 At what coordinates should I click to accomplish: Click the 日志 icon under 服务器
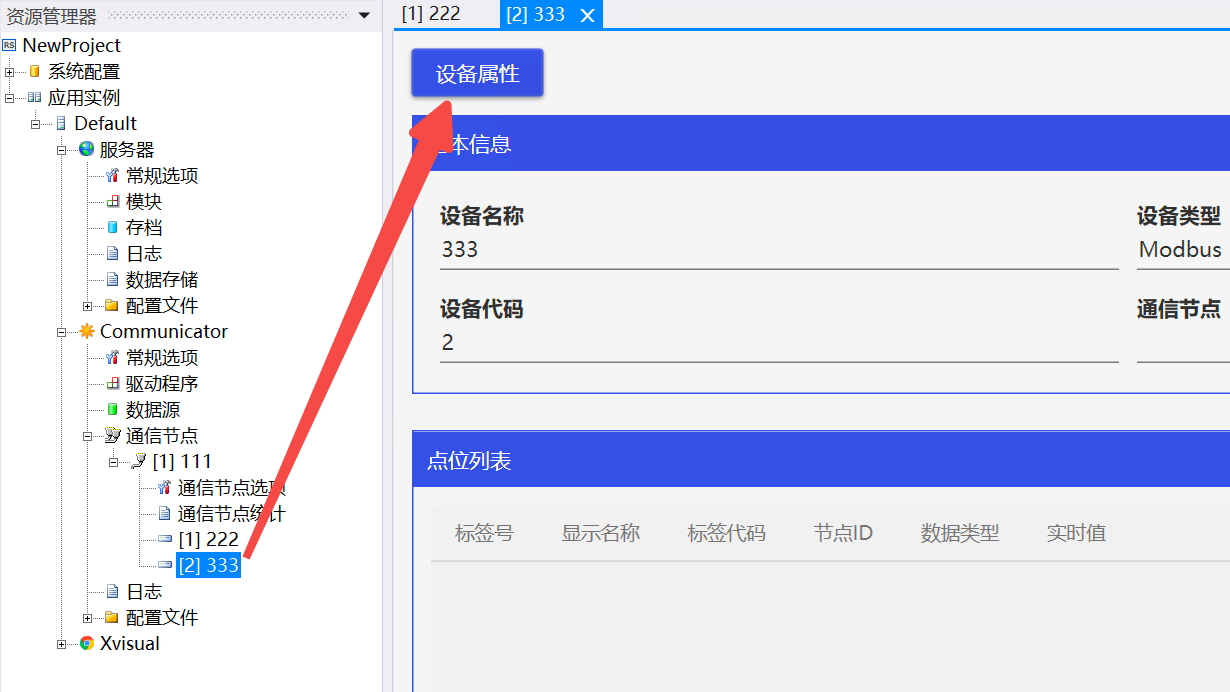[113, 253]
